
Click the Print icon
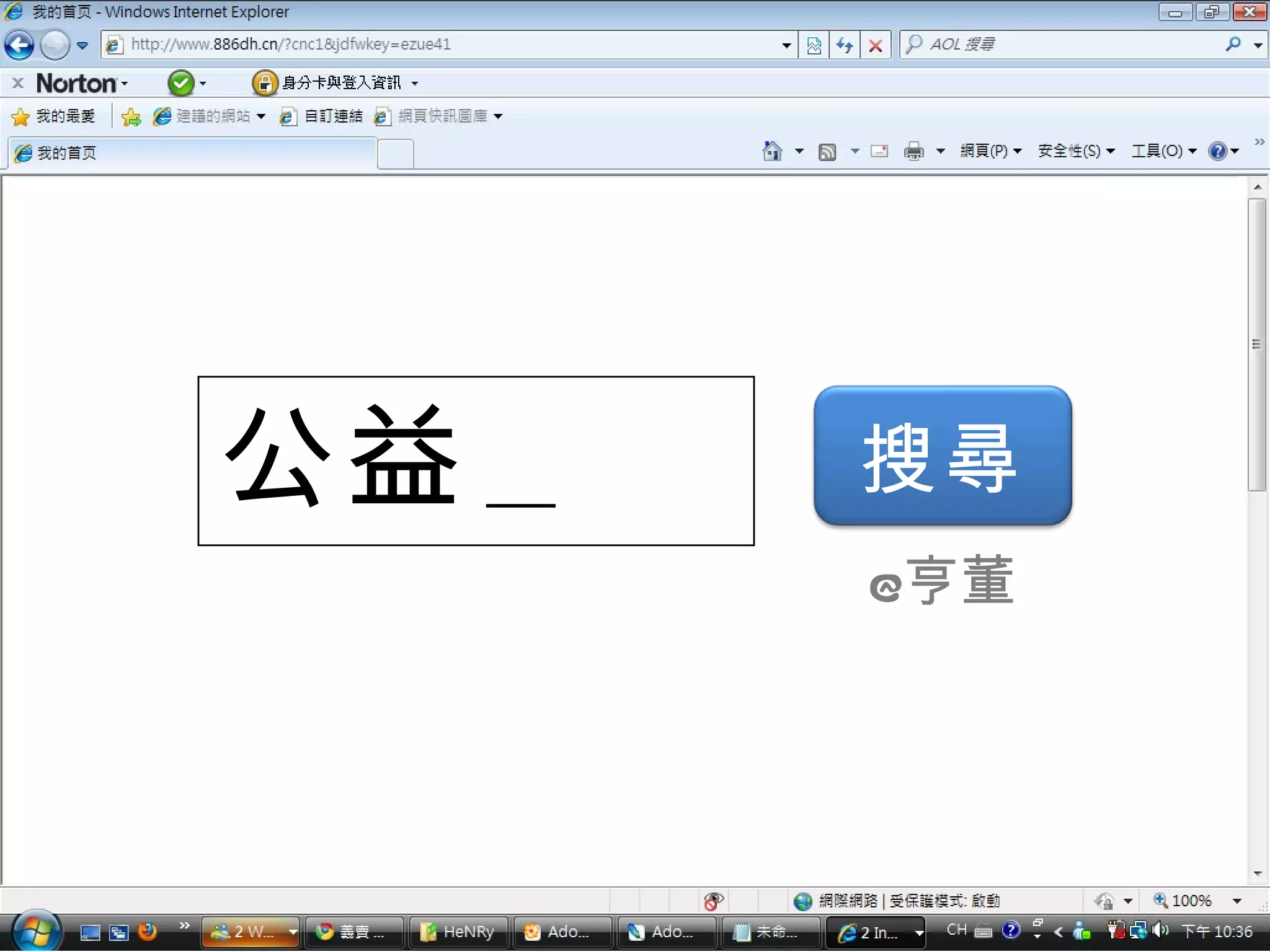pyautogui.click(x=913, y=151)
